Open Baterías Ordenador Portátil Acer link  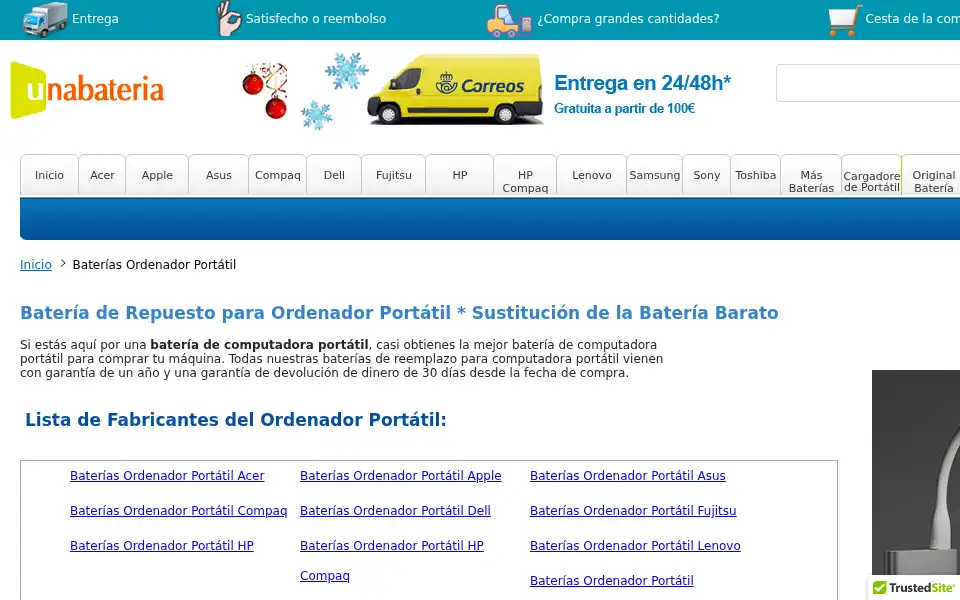[x=167, y=476]
